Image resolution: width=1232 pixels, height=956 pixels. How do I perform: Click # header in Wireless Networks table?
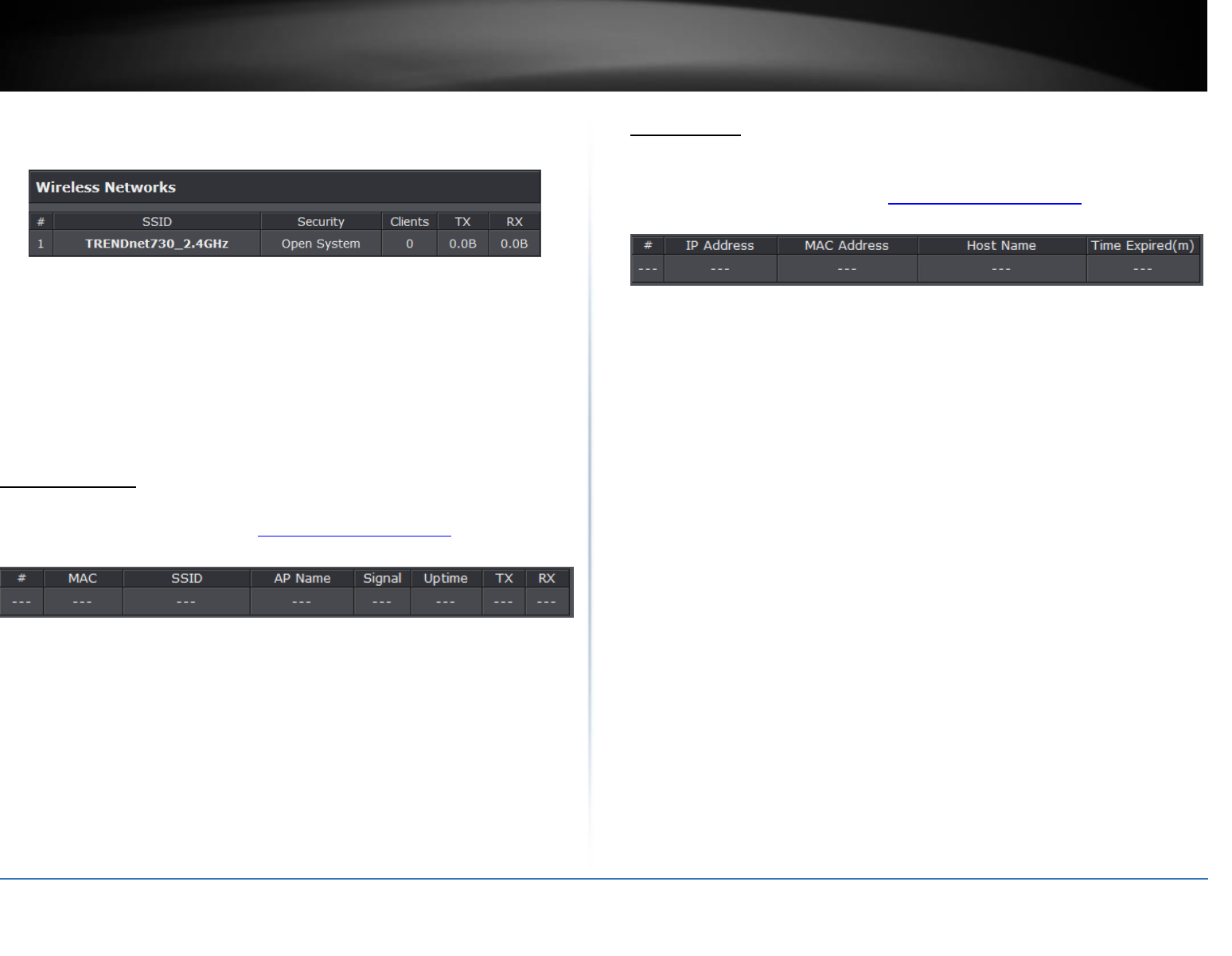[41, 221]
